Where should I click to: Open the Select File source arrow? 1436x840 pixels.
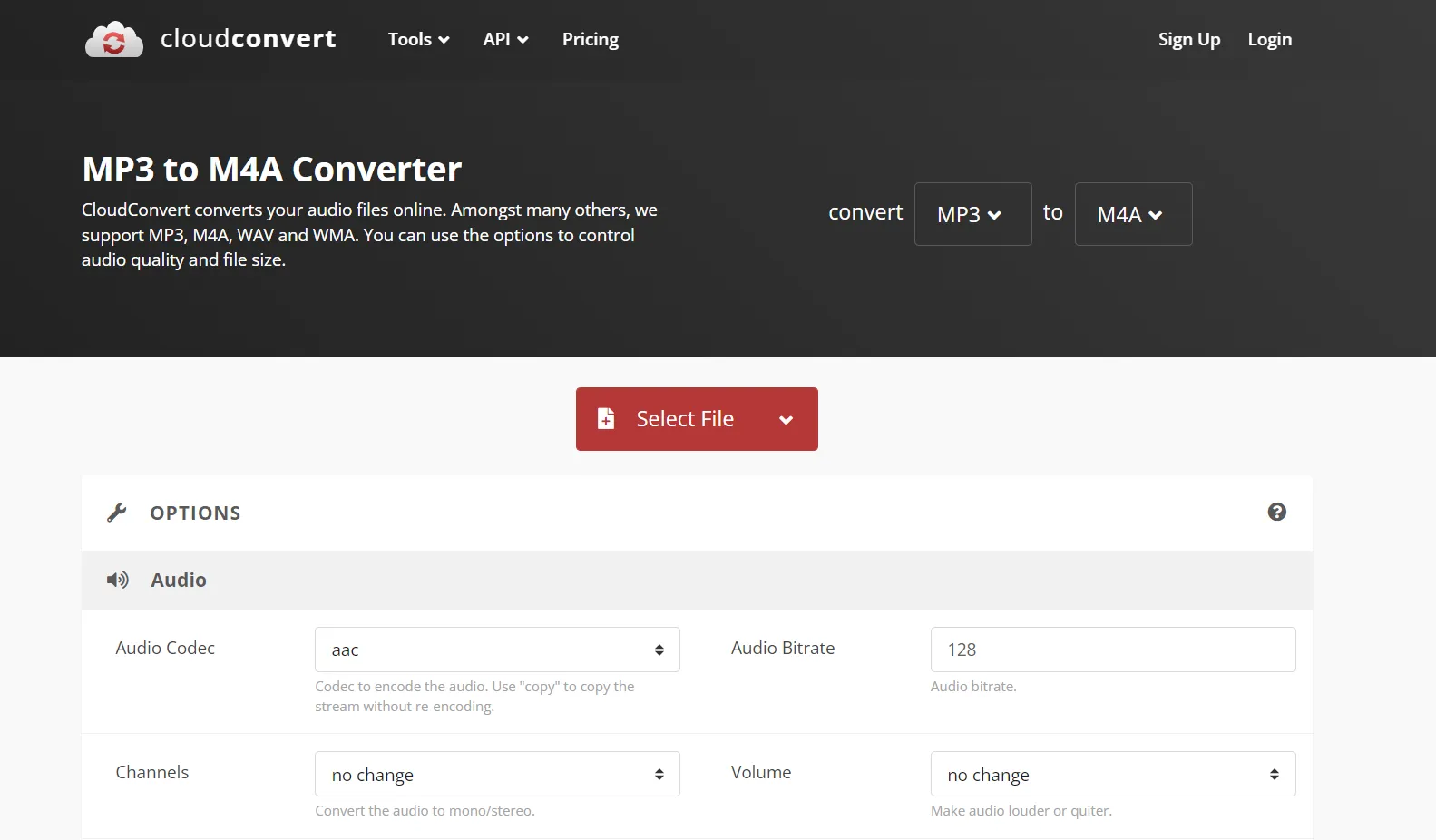pos(786,420)
